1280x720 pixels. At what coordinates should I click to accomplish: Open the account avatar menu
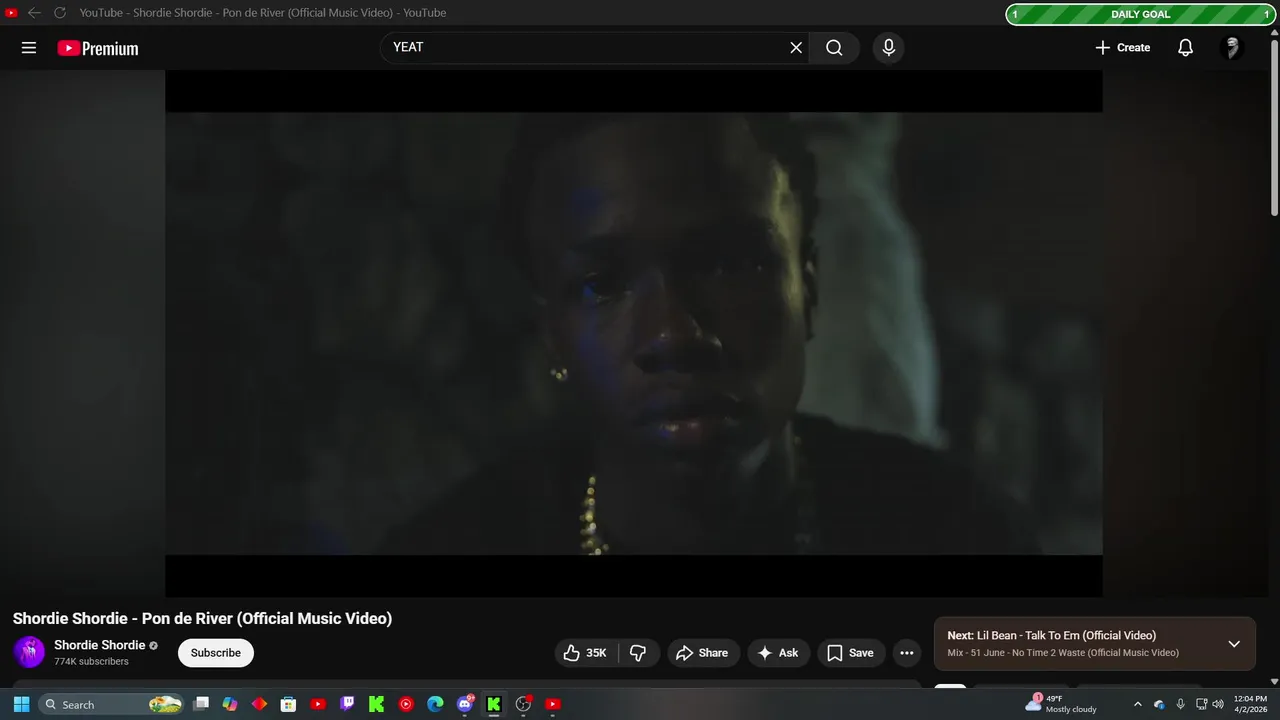pos(1232,48)
